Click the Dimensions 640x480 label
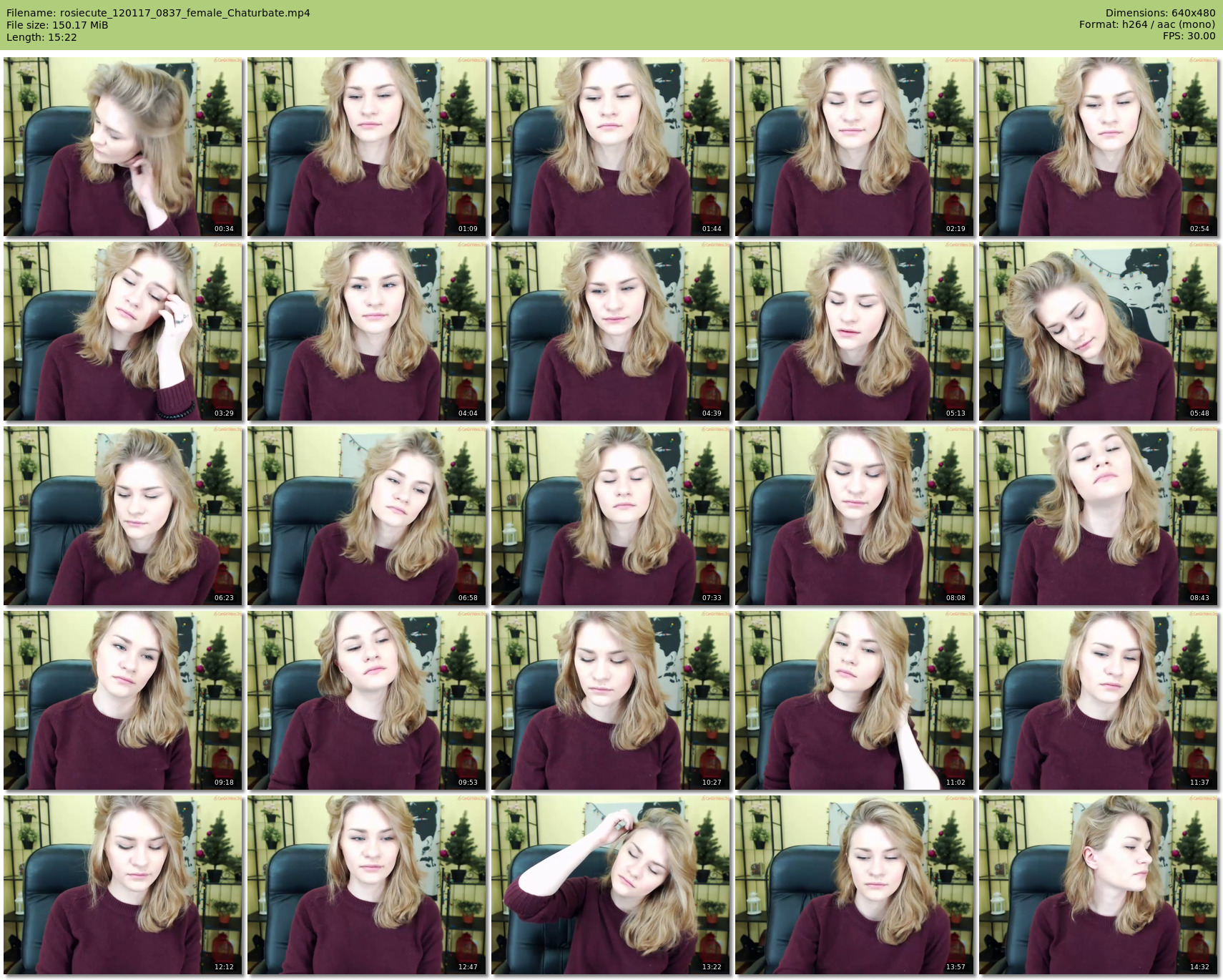The image size is (1223, 980). 1160,13
